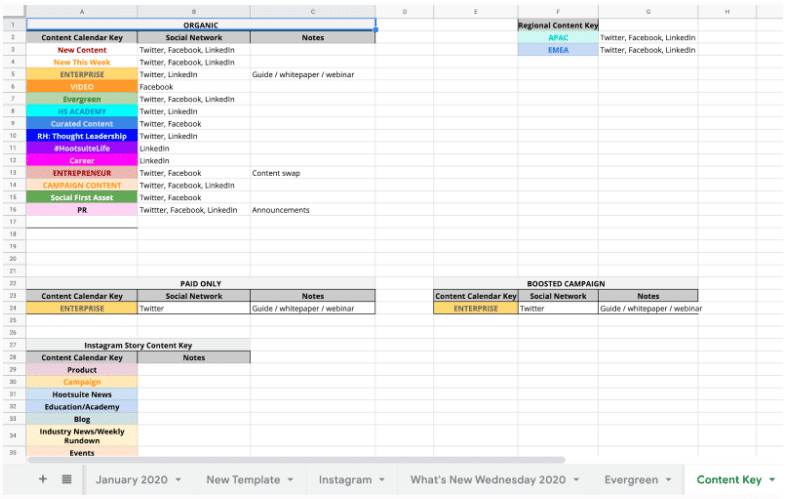Switch to the January 2020 sheet tab
793x499 pixels.
(131, 479)
